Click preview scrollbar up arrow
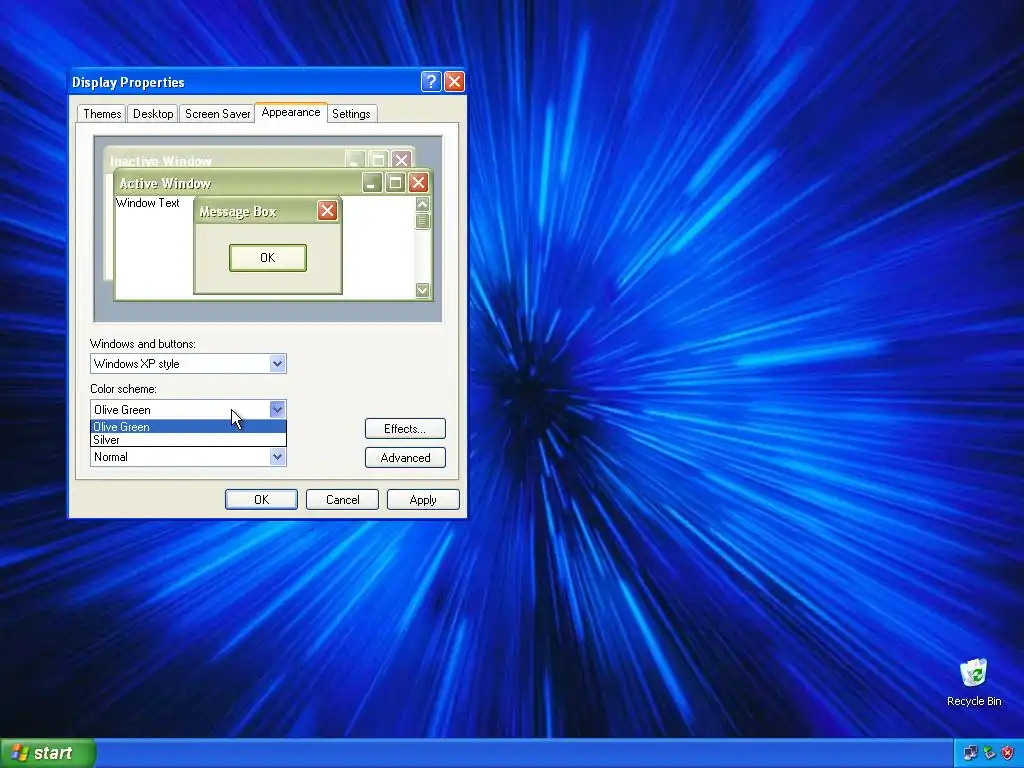This screenshot has height=768, width=1024. [423, 204]
